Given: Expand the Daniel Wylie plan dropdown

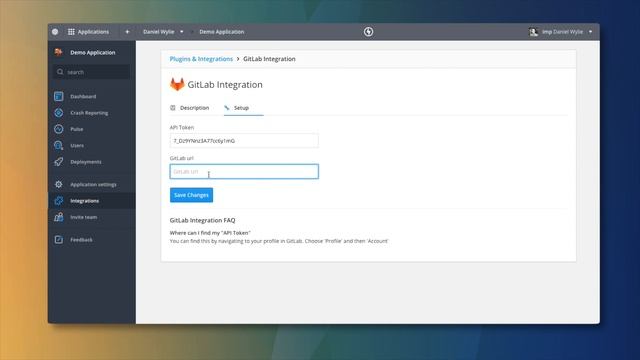Looking at the screenshot, I should pos(182,32).
